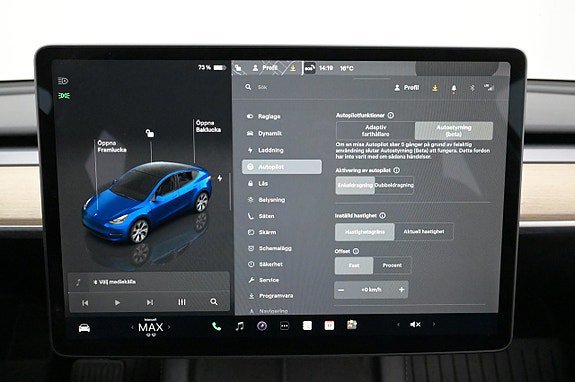Screen dimensions: 575x382
Task: Show info for Inställd hastighet
Action: pyautogui.click(x=382, y=216)
